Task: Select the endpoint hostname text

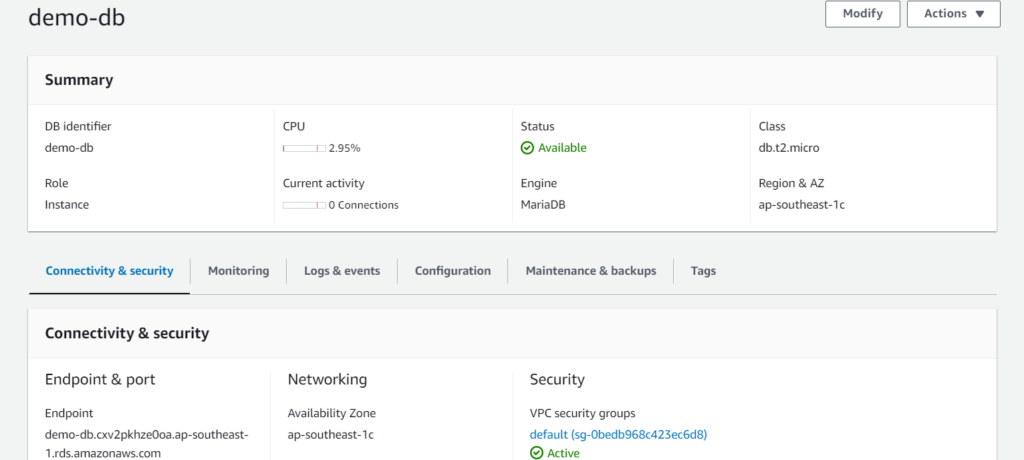Action: (147, 444)
